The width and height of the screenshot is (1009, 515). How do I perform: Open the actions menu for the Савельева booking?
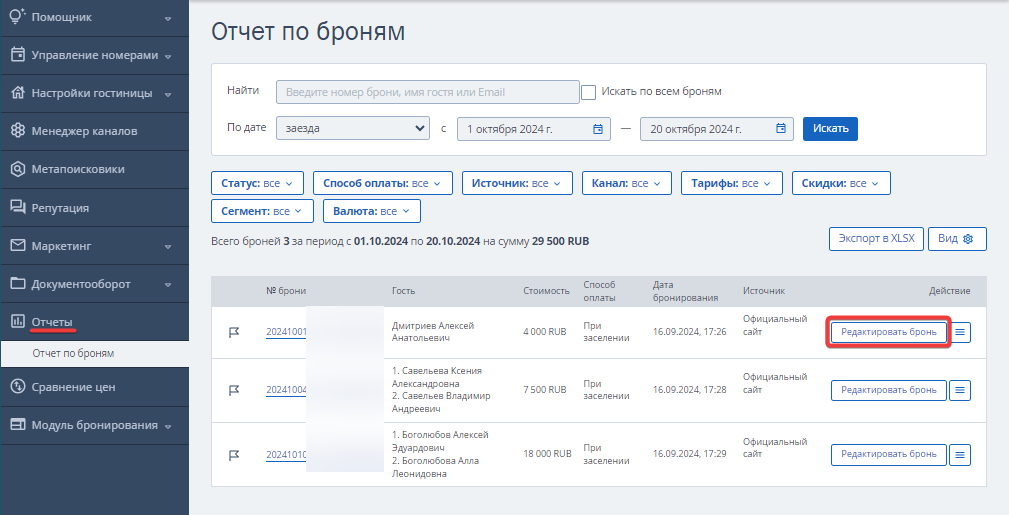click(960, 390)
